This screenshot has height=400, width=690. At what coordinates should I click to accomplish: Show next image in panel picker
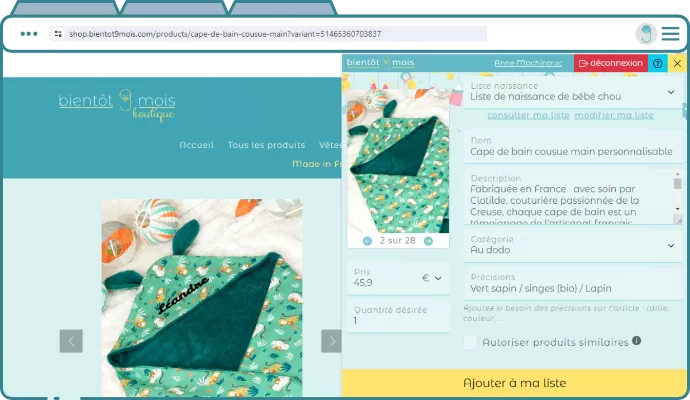point(428,241)
